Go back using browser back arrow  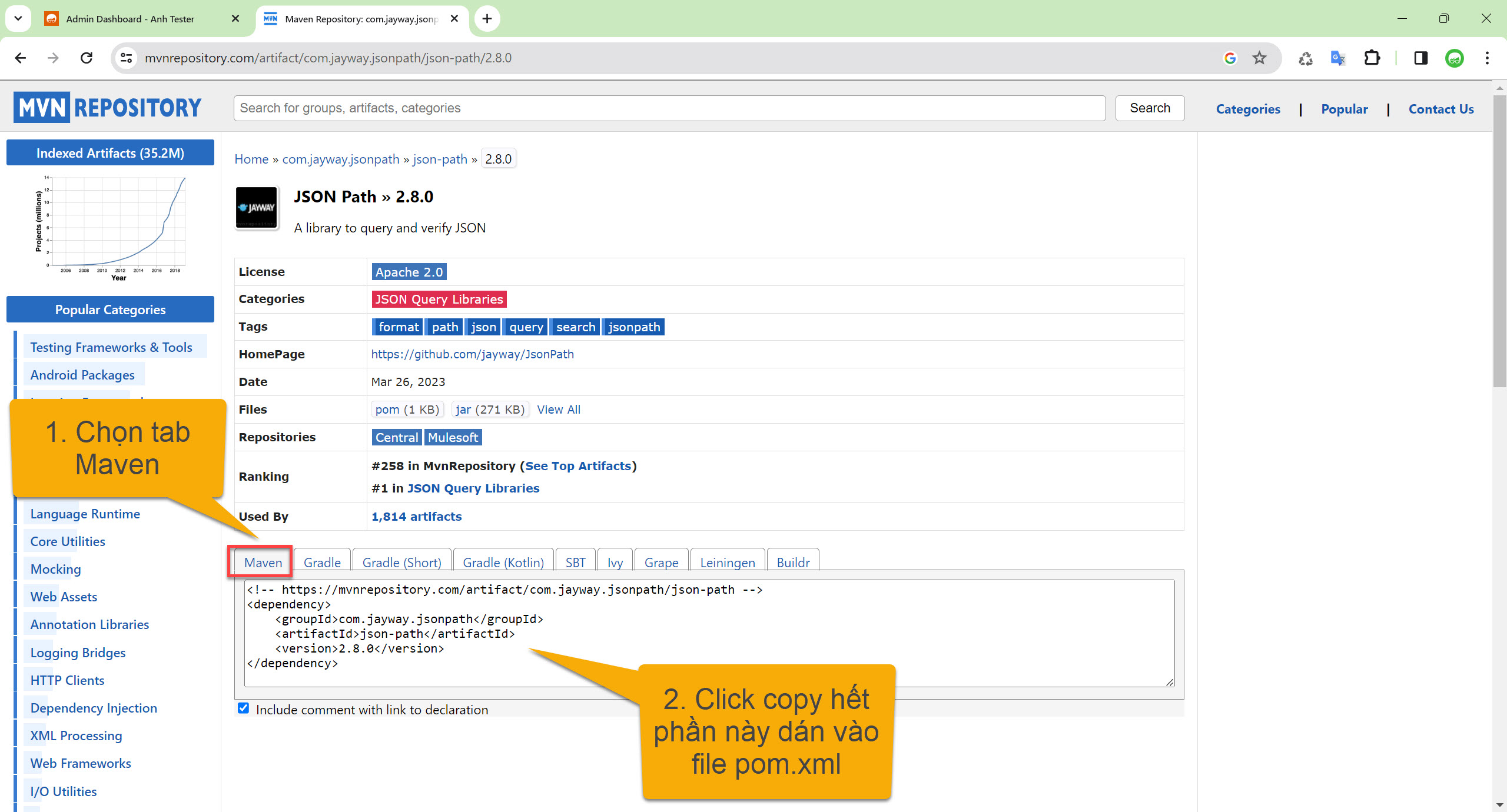(21, 58)
